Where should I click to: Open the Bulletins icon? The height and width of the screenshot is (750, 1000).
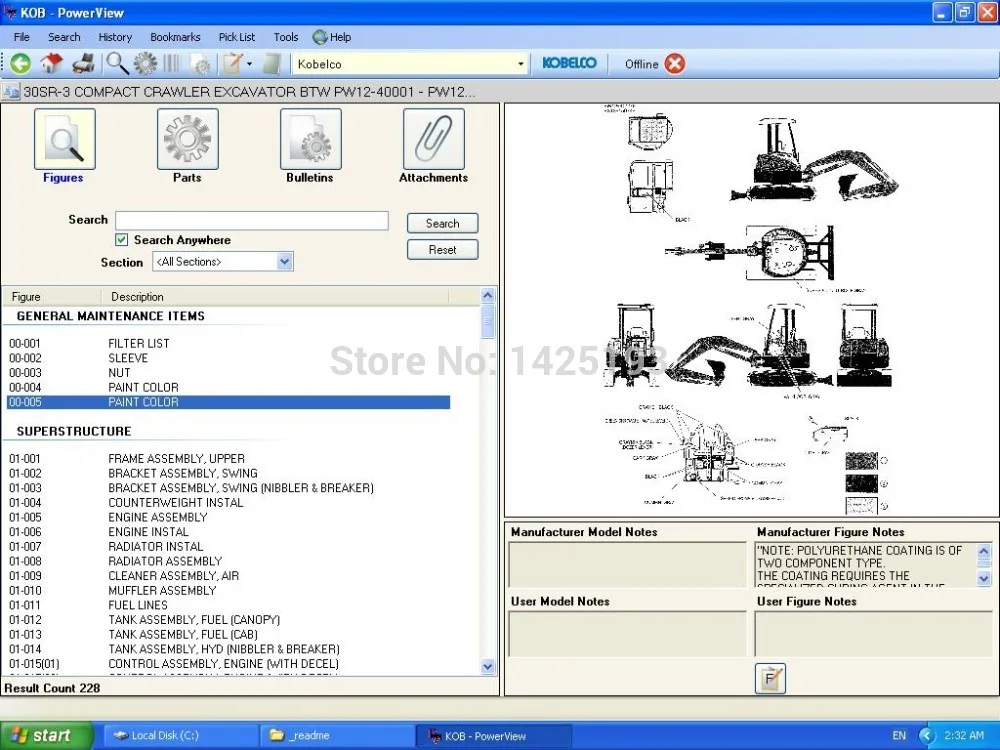tap(311, 139)
